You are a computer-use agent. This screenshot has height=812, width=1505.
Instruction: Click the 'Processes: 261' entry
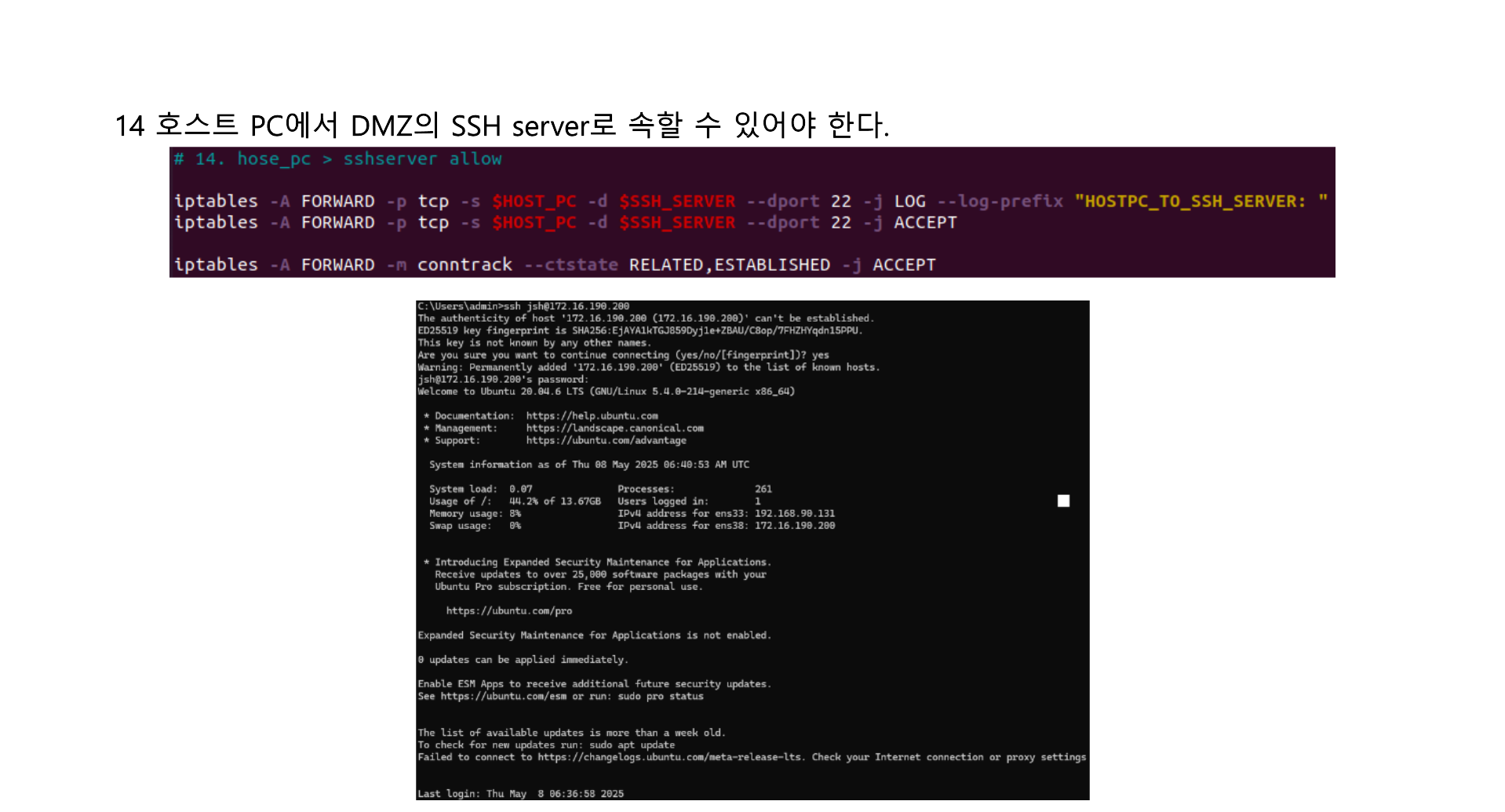pos(694,489)
